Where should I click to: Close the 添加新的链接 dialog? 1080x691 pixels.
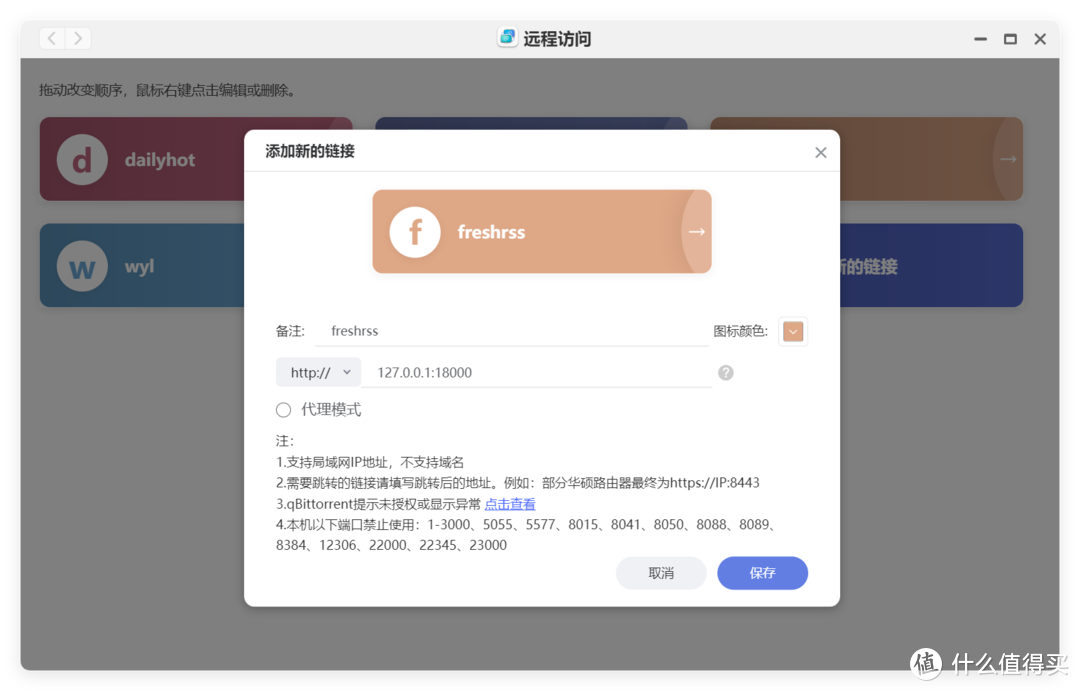(820, 152)
